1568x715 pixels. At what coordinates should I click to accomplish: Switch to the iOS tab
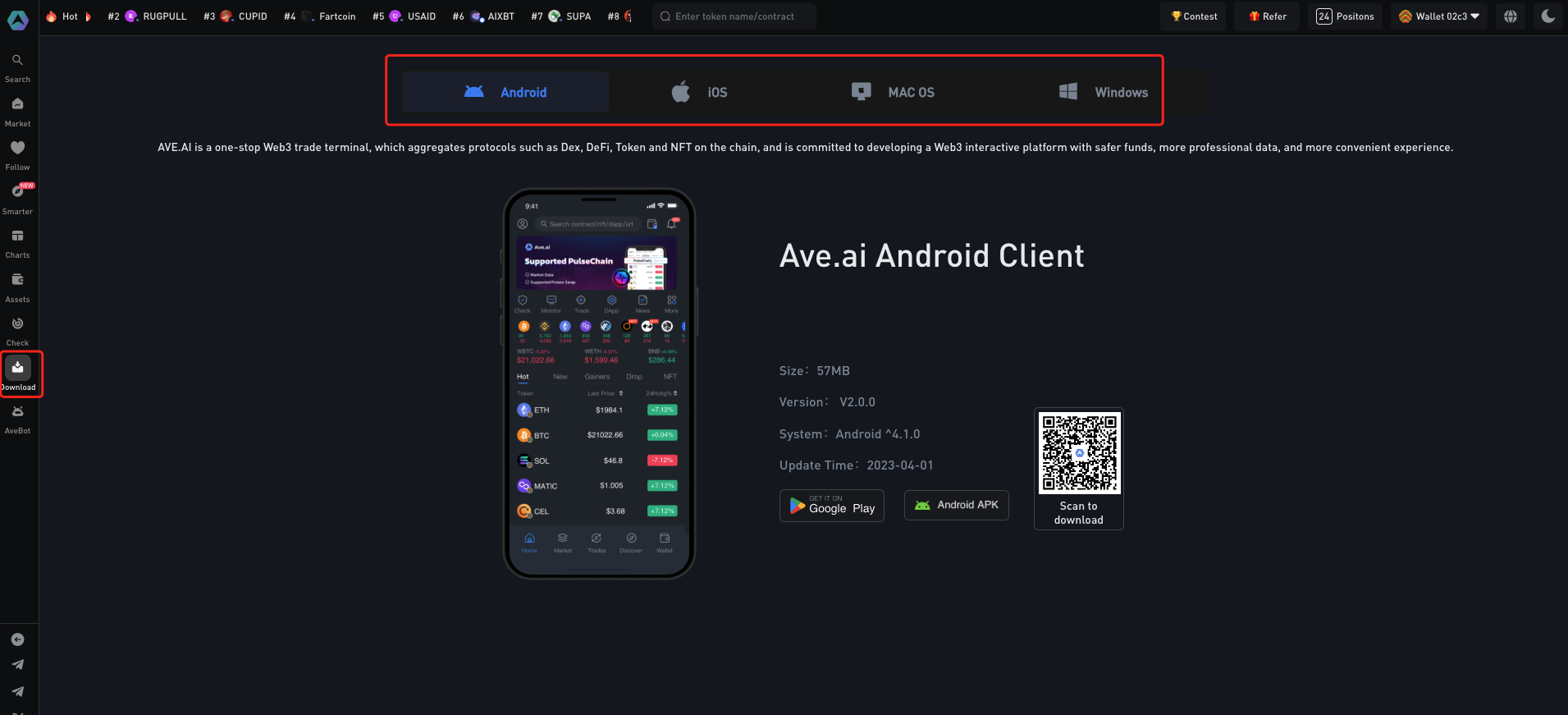[x=700, y=92]
